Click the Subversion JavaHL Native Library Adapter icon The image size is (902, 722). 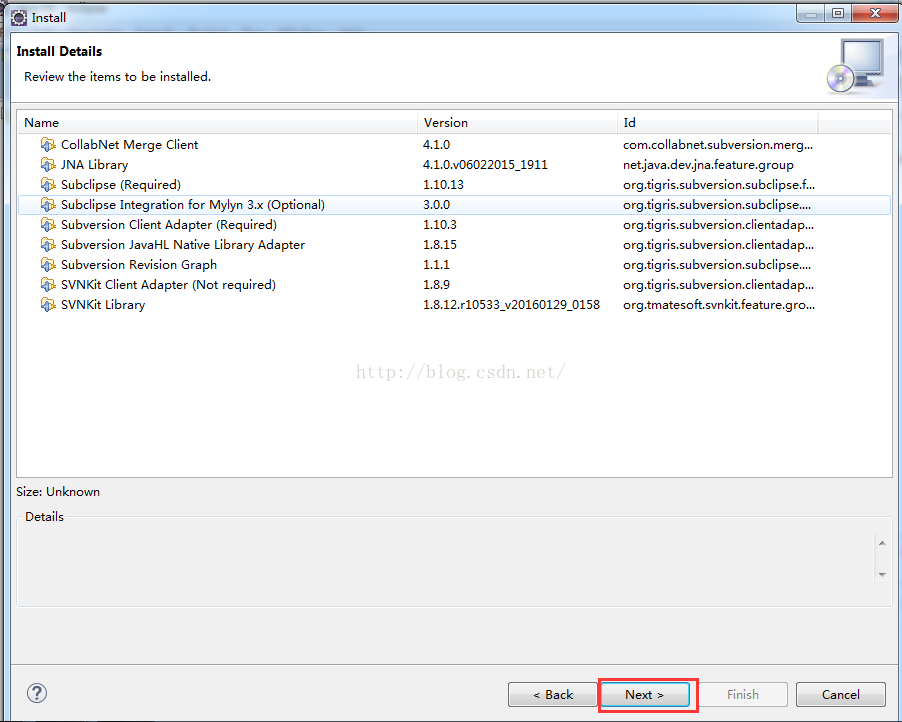48,245
